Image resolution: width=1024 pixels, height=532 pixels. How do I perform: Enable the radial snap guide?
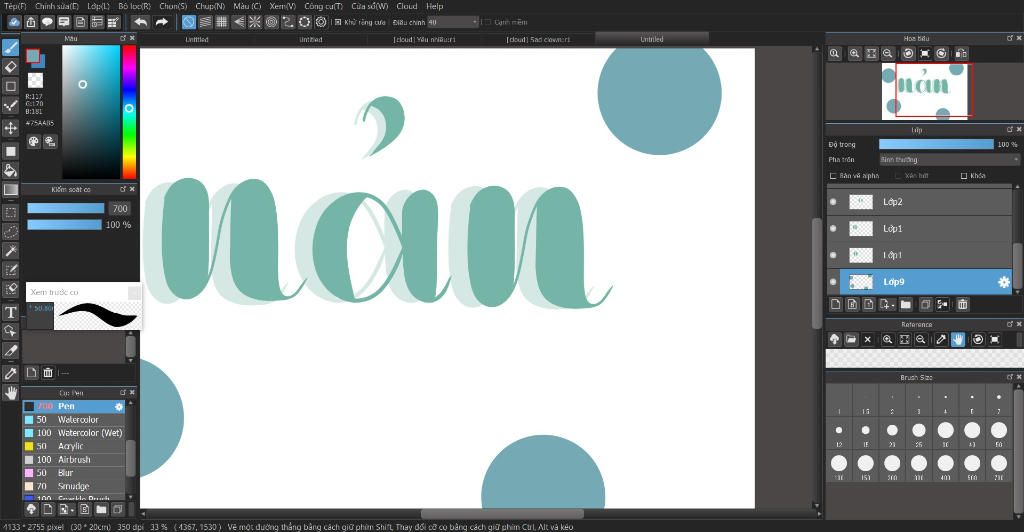pyautogui.click(x=255, y=22)
